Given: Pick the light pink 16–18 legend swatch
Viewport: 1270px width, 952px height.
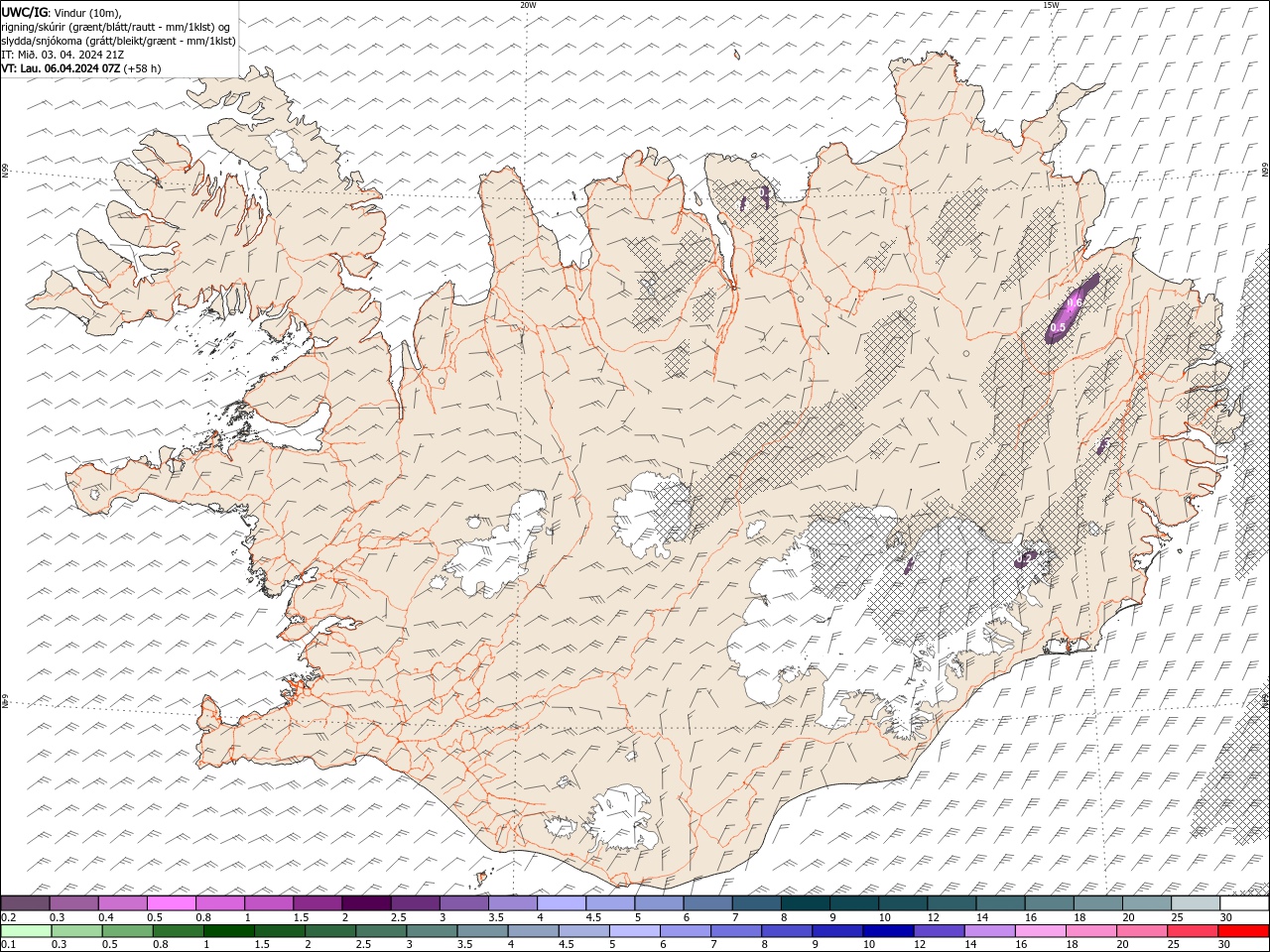Looking at the screenshot, I should (1039, 931).
